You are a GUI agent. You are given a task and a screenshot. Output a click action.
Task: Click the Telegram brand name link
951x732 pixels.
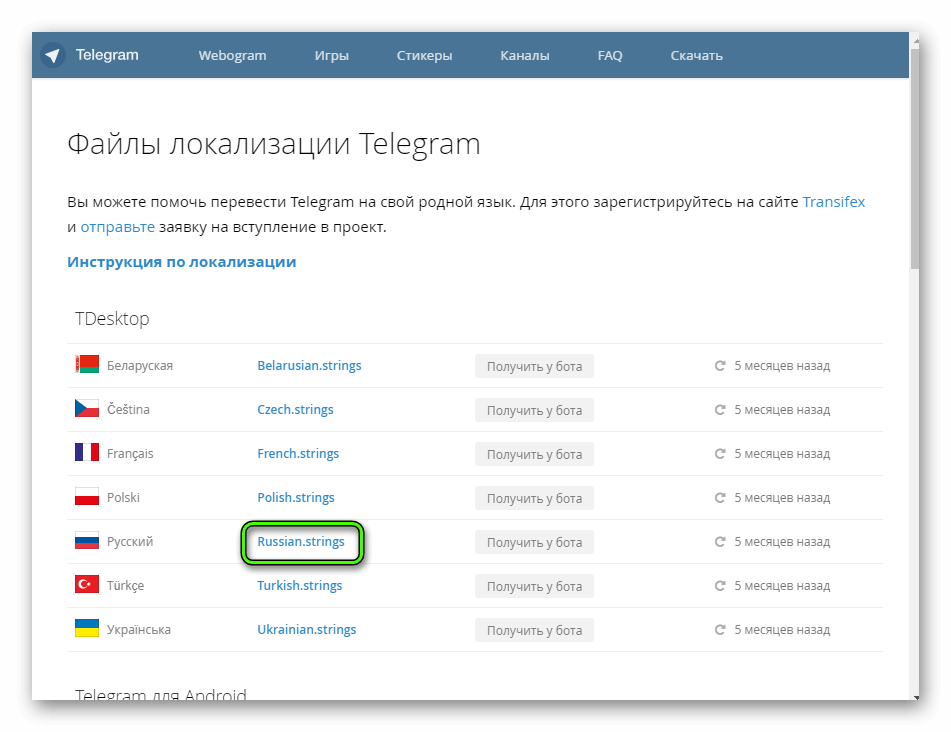click(x=107, y=55)
